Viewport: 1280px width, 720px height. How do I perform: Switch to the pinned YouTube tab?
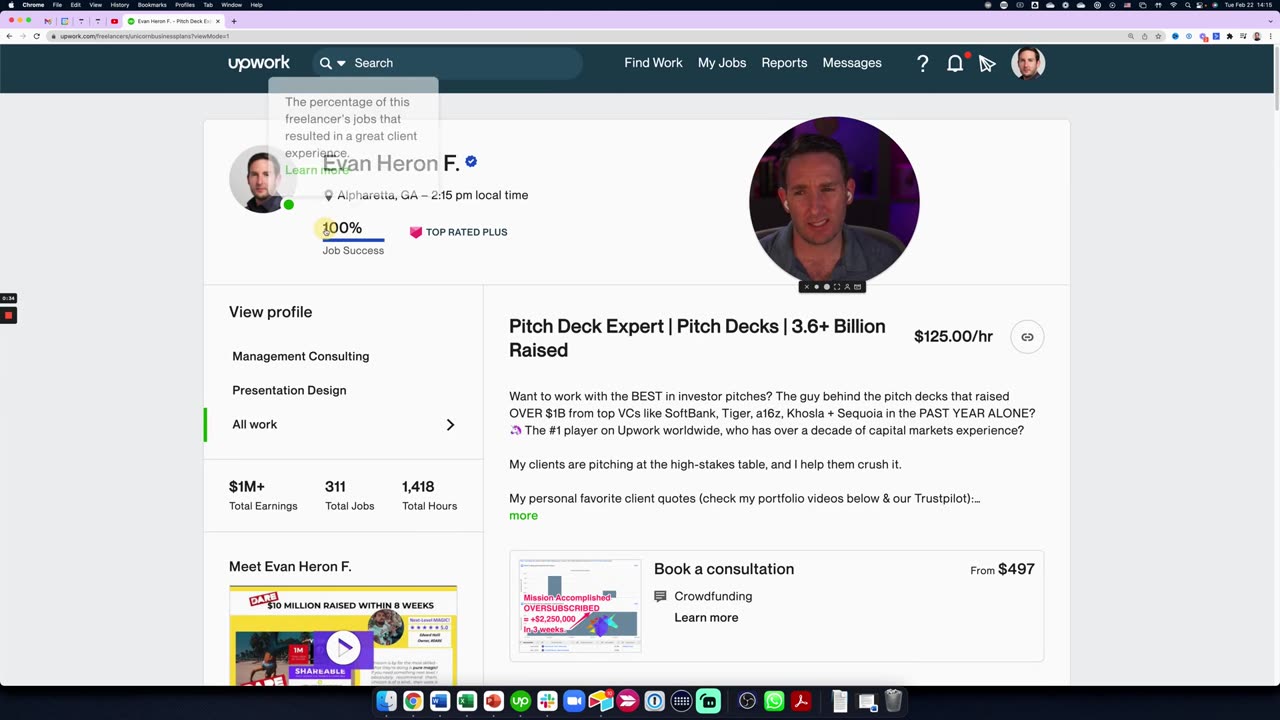point(114,21)
